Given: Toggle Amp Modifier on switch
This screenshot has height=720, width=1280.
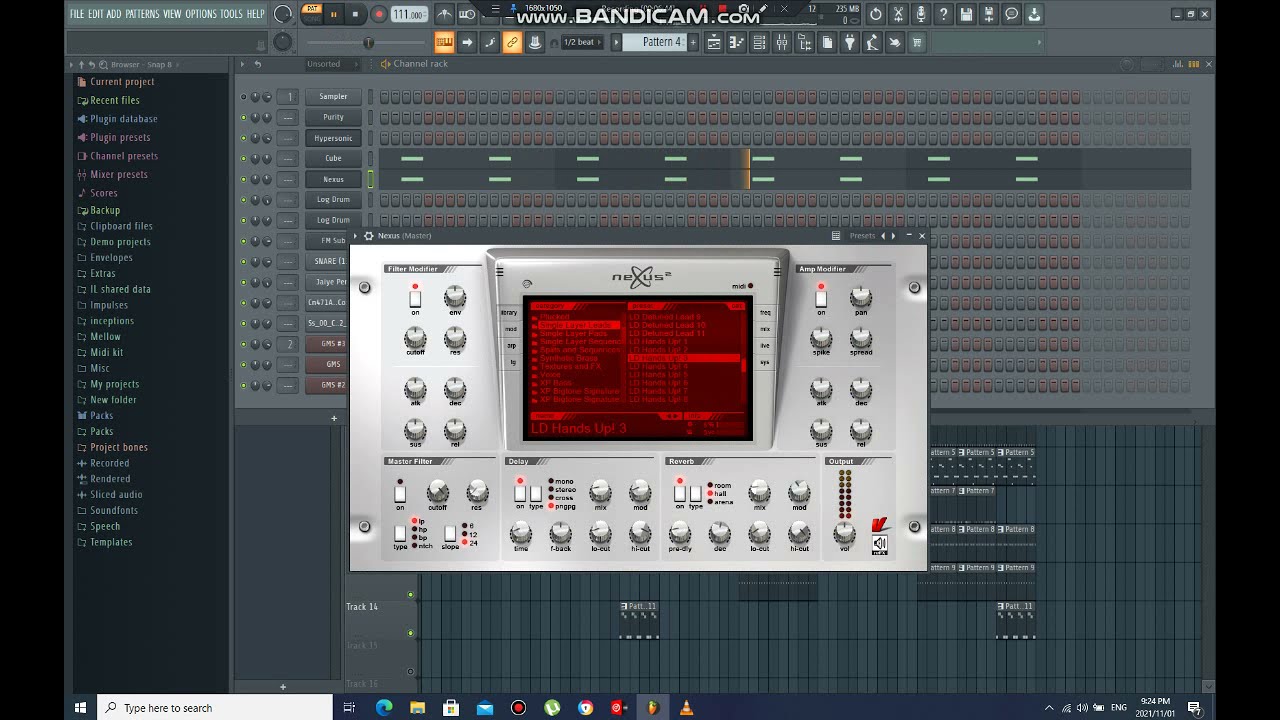Looking at the screenshot, I should click(x=821, y=297).
